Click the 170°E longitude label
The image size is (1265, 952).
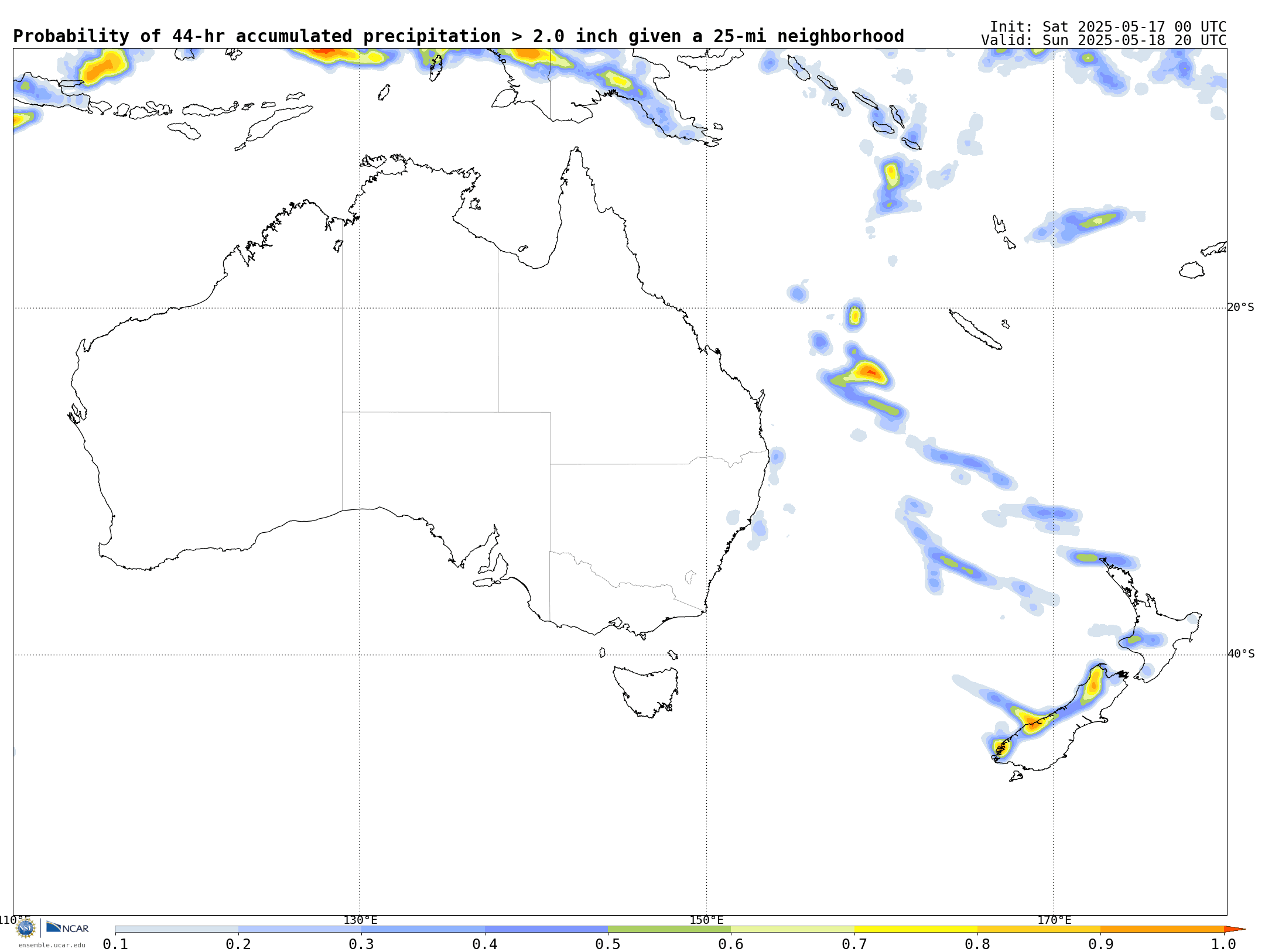pos(1054,920)
